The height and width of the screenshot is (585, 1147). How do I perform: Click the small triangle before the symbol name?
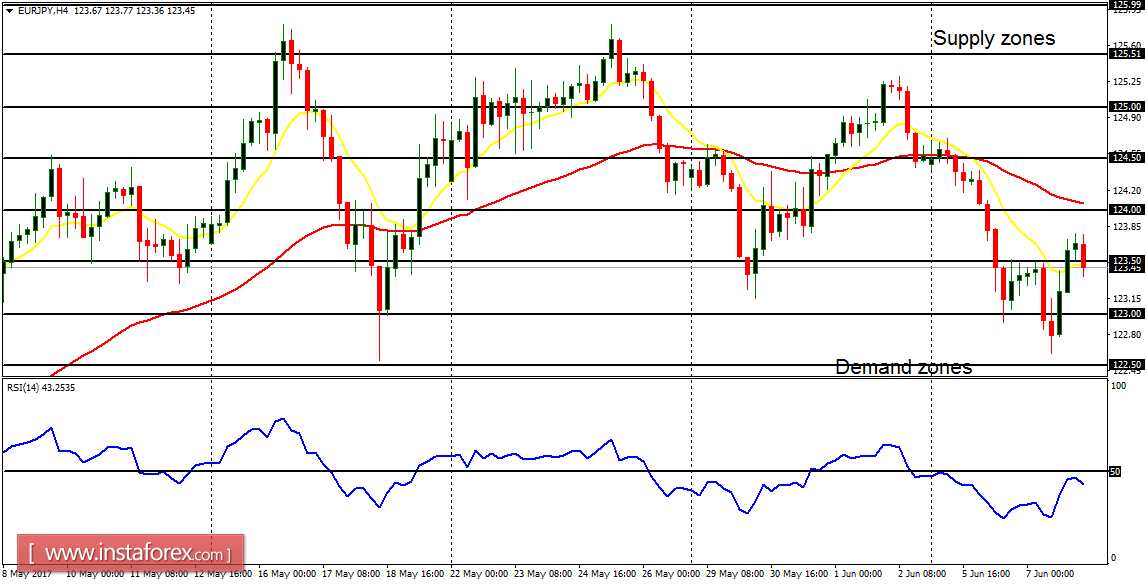[x=8, y=9]
